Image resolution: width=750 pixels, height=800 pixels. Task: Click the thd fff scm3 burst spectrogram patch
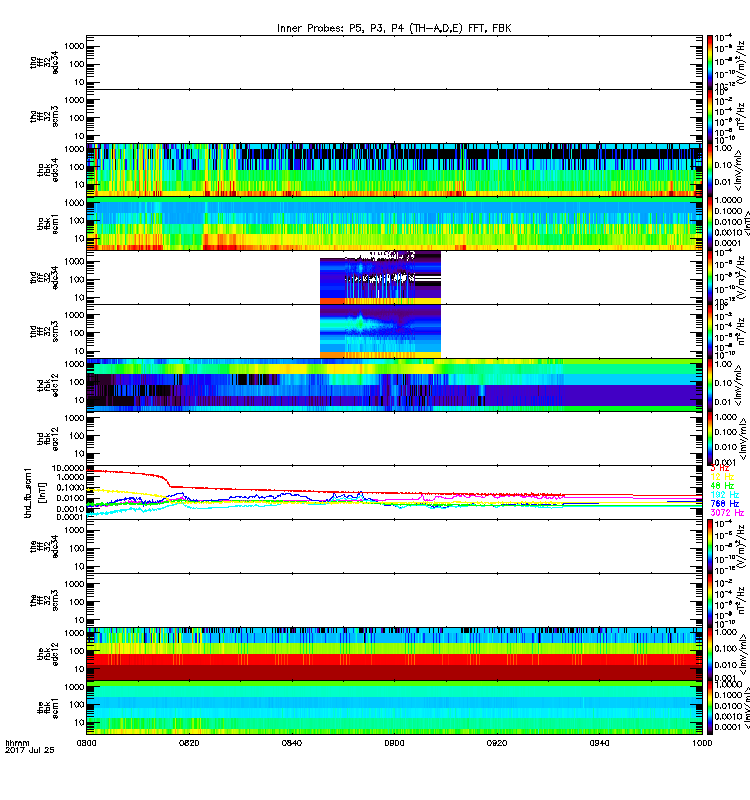(380, 332)
